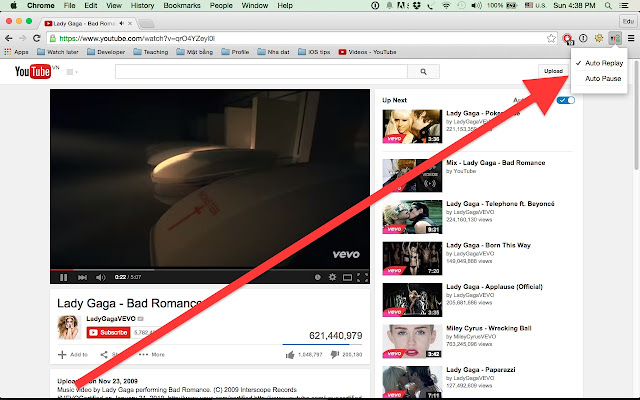Open the Mix - Lady Gaga thumbnail
Image resolution: width=640 pixels, height=400 pixels.
[412, 175]
